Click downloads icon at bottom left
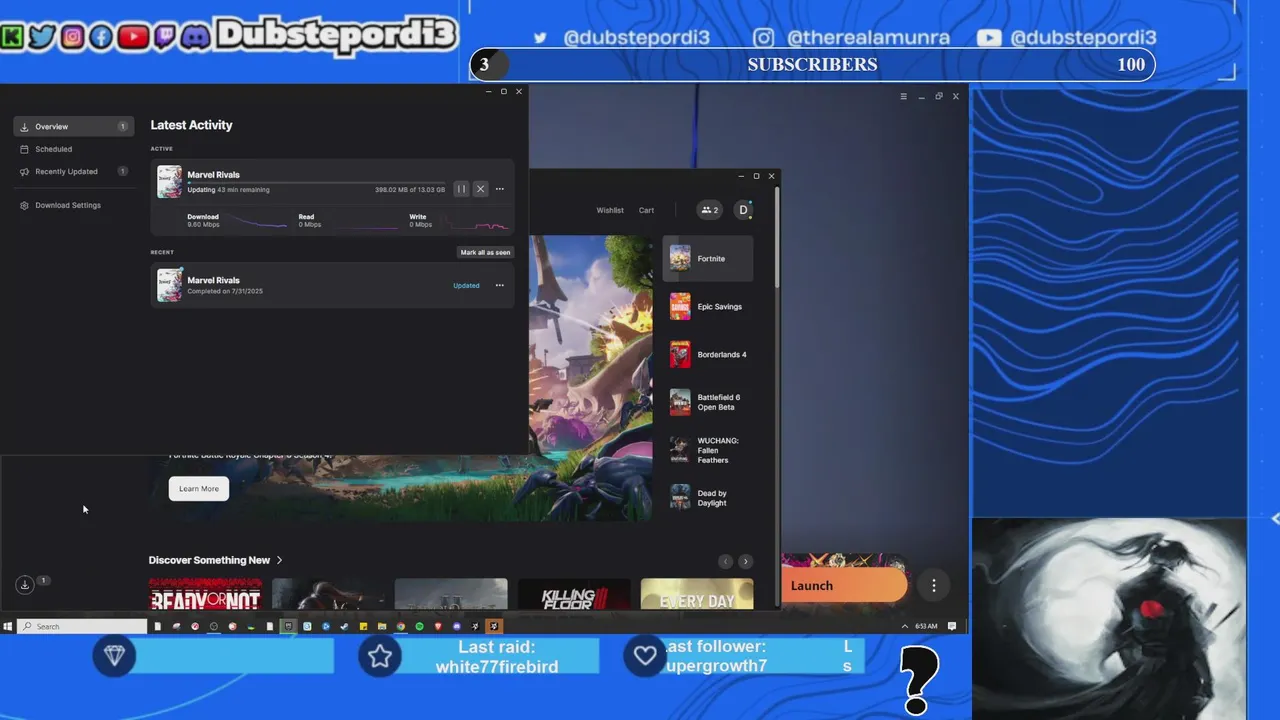The height and width of the screenshot is (720, 1280). click(25, 585)
